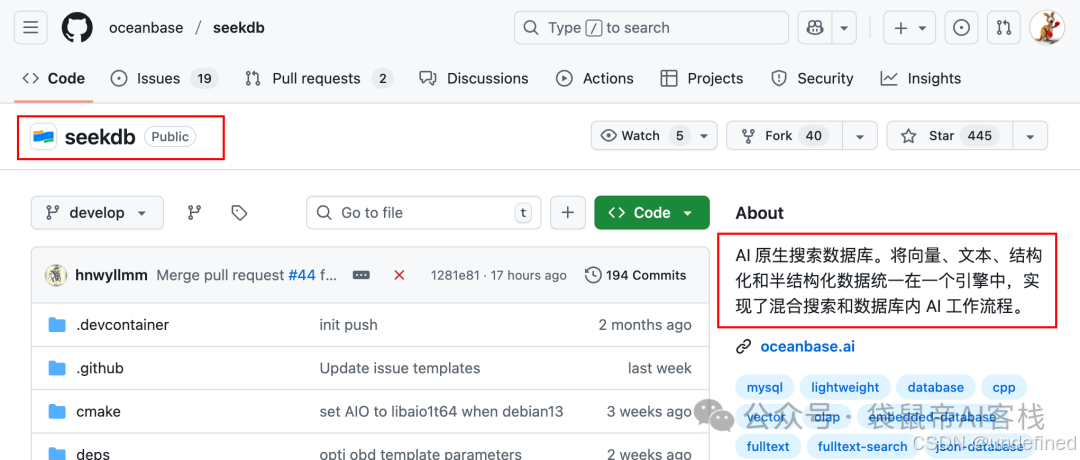Screen dimensions: 1080x460
Task: Open the develop branch dropdown
Action: click(x=97, y=213)
